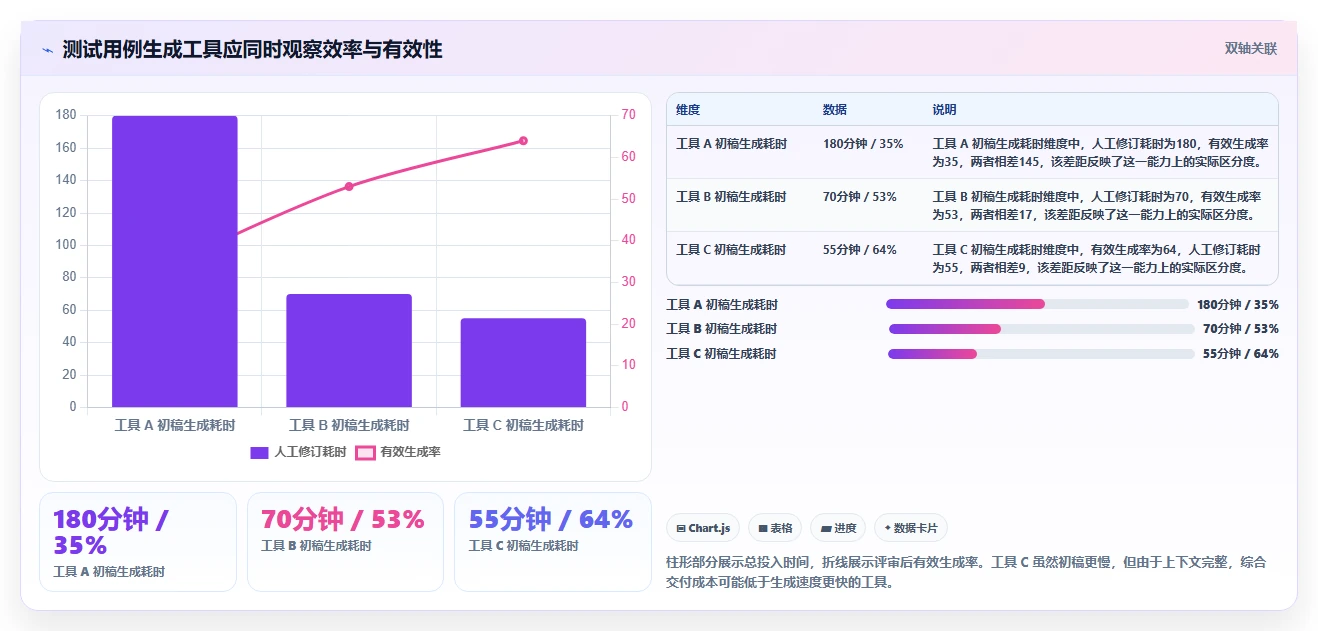The height and width of the screenshot is (631, 1318).
Task: Click the 55分钟 / 64% progress value
Action: (1241, 354)
